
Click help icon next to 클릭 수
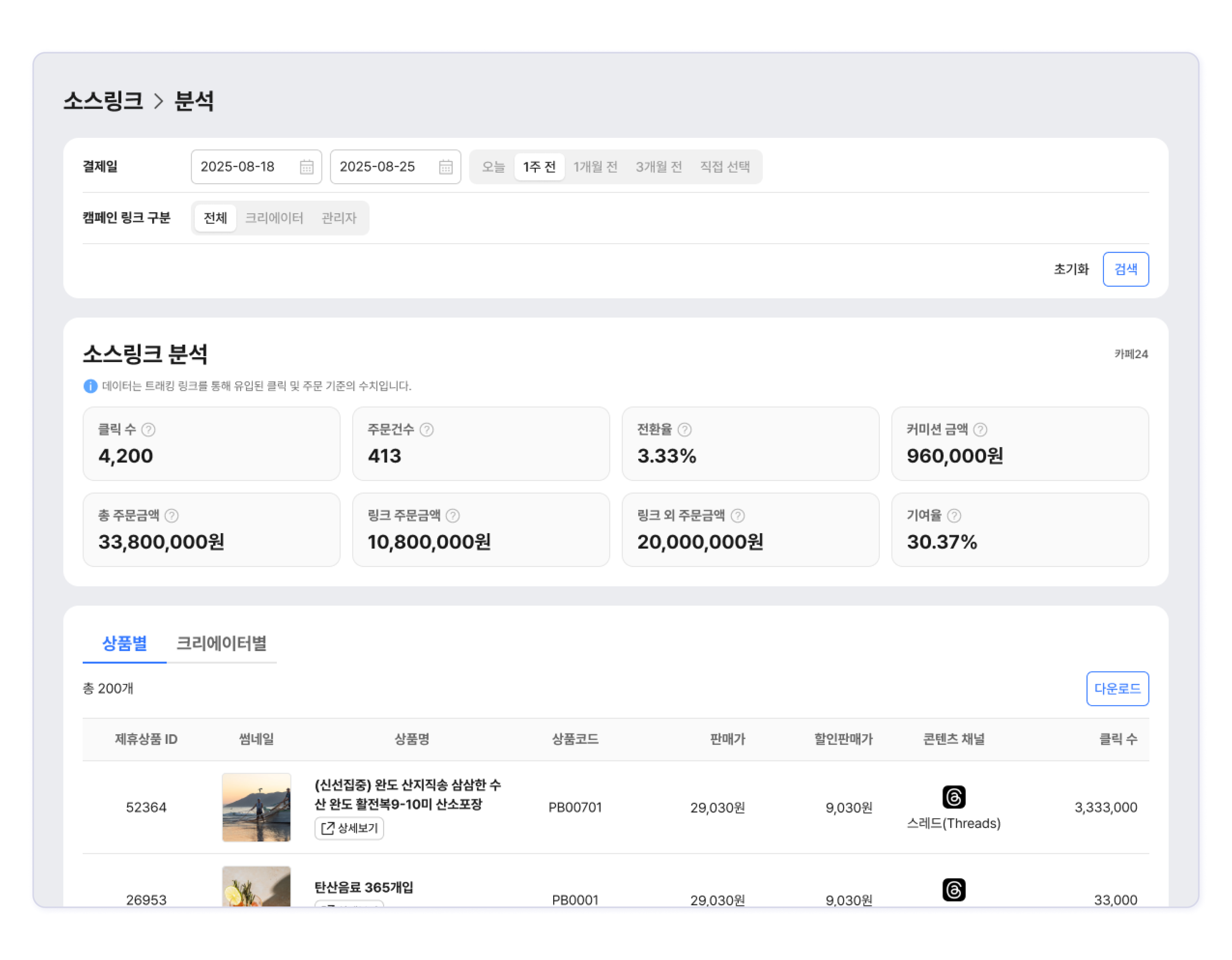(148, 429)
